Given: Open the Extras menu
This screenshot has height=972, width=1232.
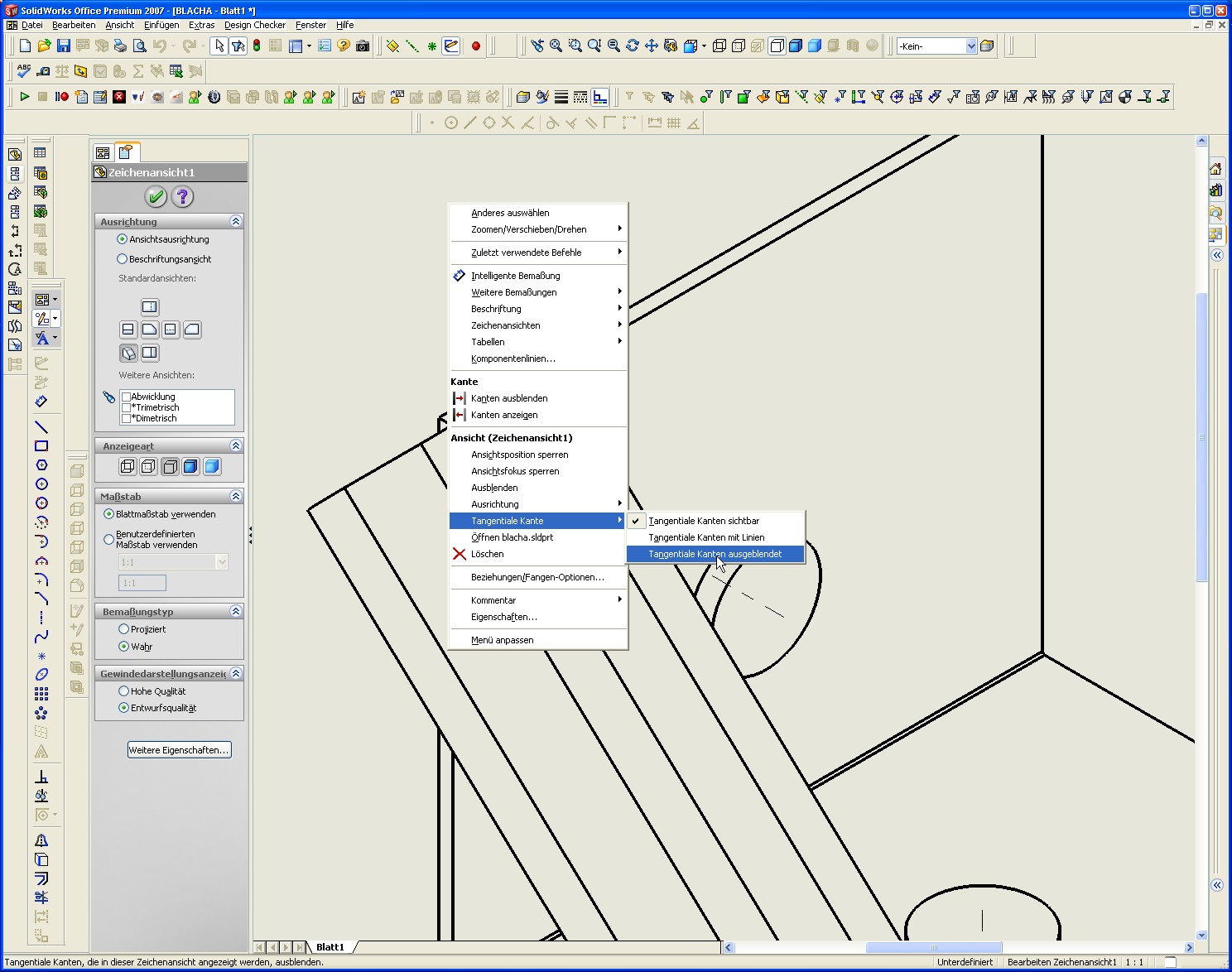Looking at the screenshot, I should (x=201, y=25).
